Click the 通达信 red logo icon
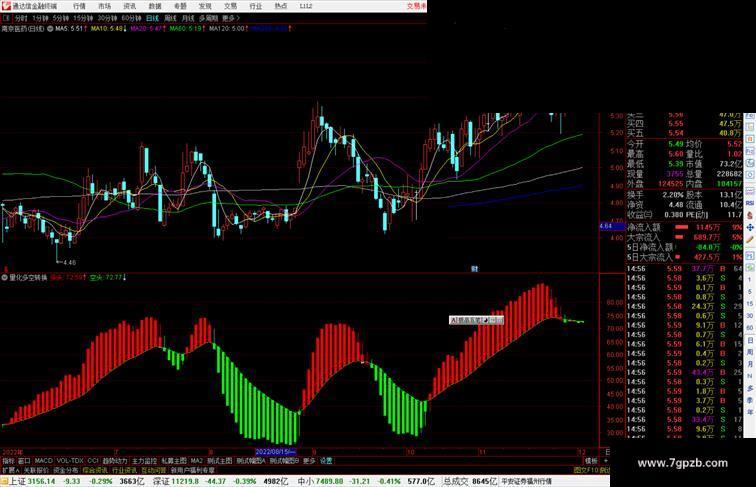The image size is (756, 487). click(x=6, y=6)
